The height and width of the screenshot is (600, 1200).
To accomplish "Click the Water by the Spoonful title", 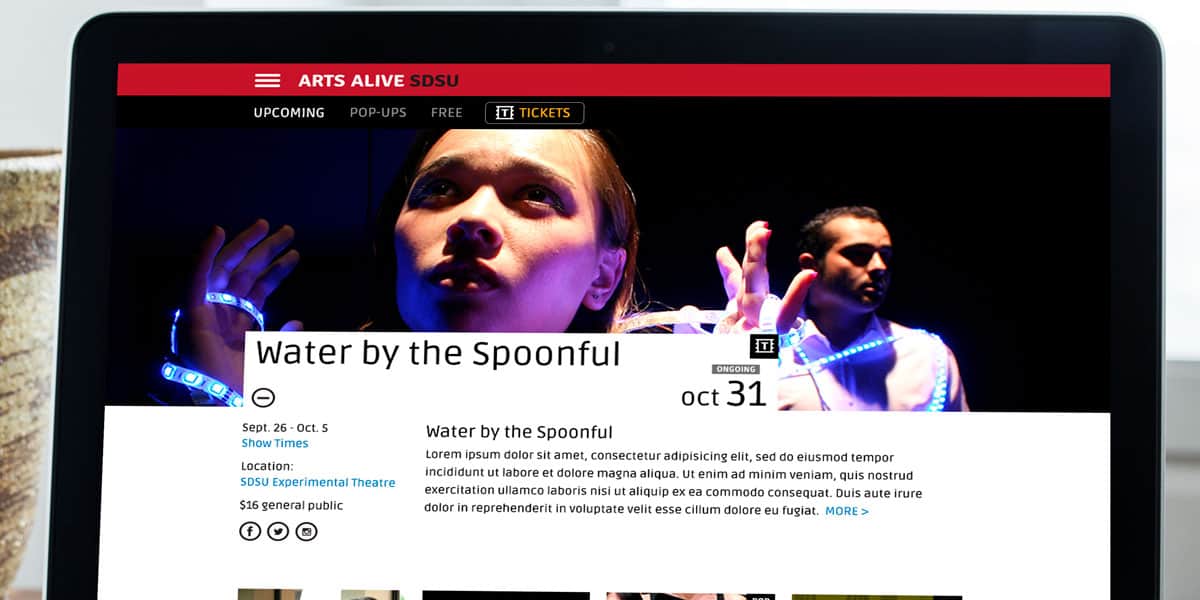I will 438,353.
